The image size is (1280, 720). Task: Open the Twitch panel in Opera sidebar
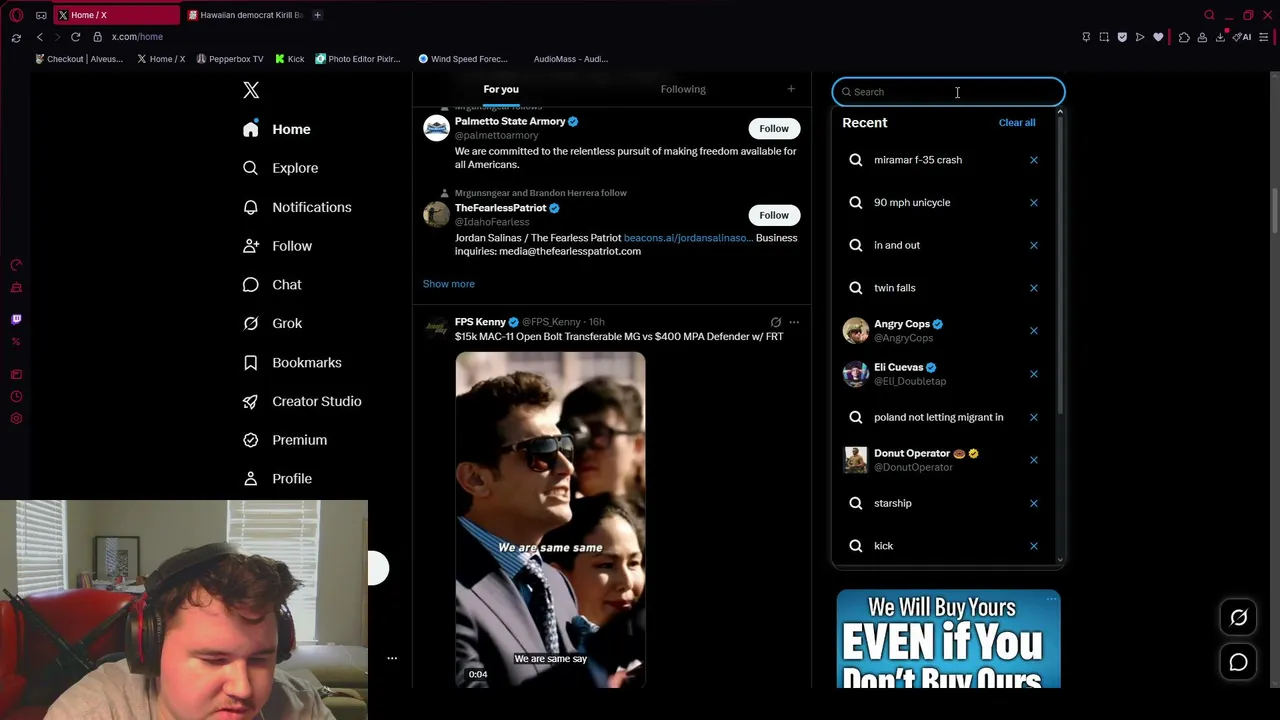coord(16,319)
